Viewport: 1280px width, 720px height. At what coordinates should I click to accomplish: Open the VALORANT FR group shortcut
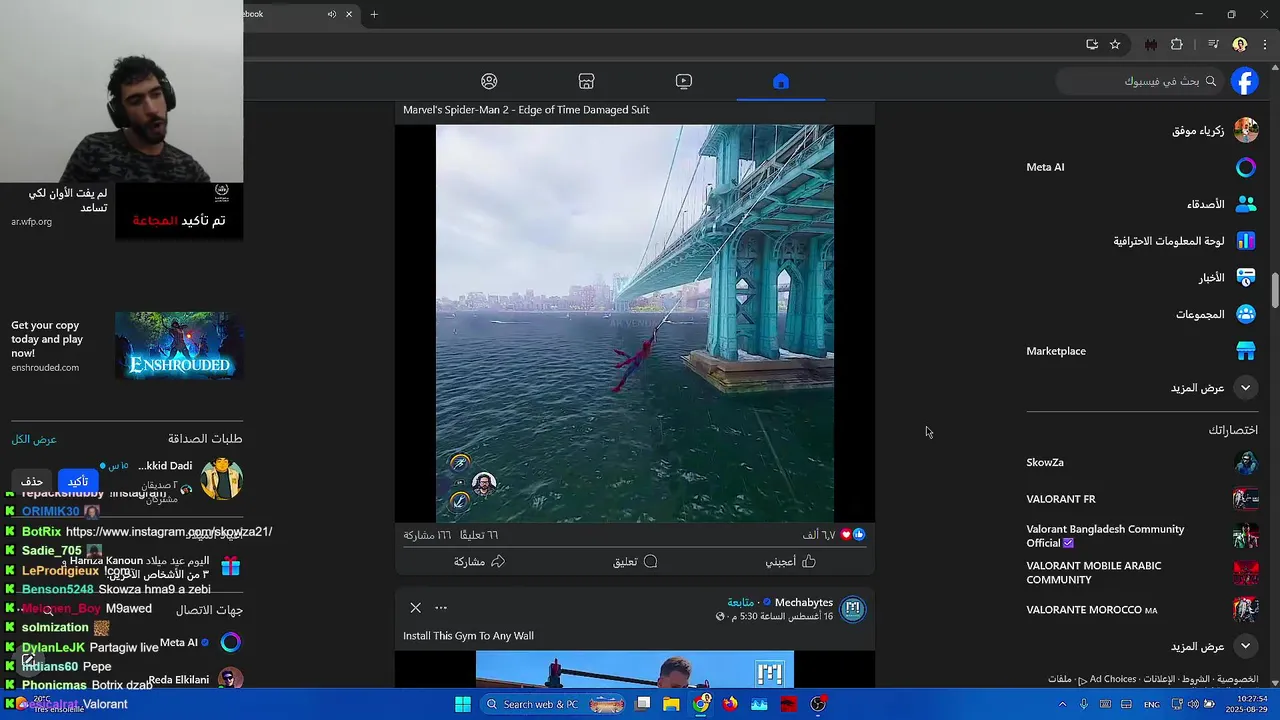(x=1142, y=499)
